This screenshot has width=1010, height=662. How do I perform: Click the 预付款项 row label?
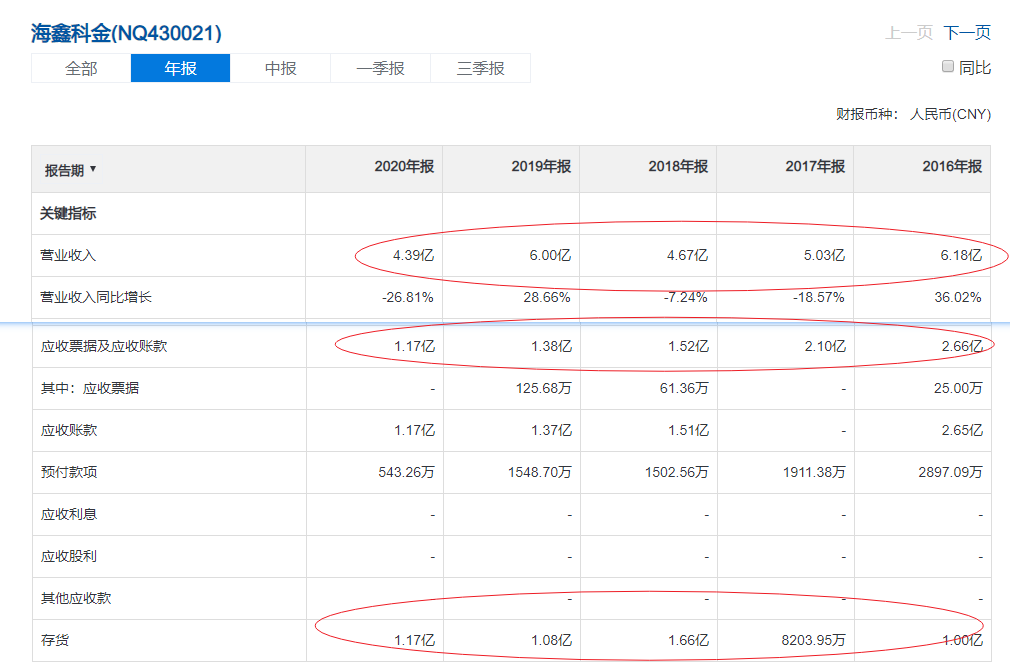pos(69,472)
